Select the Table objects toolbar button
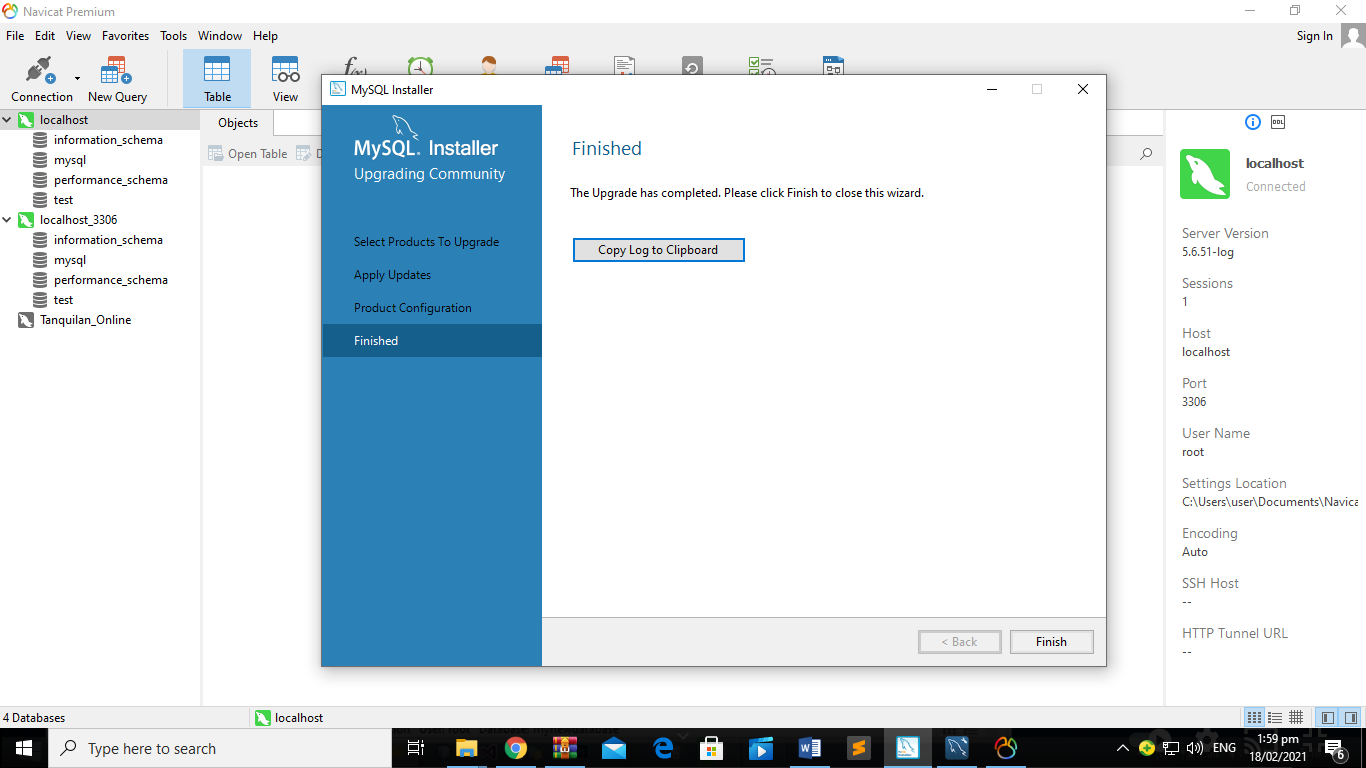The height and width of the screenshot is (768, 1366). point(217,78)
